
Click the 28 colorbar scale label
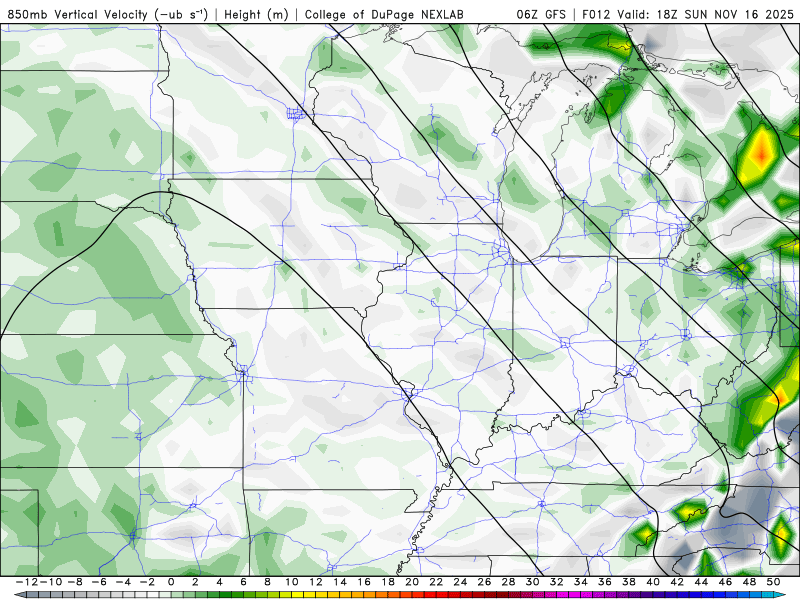[x=508, y=582]
